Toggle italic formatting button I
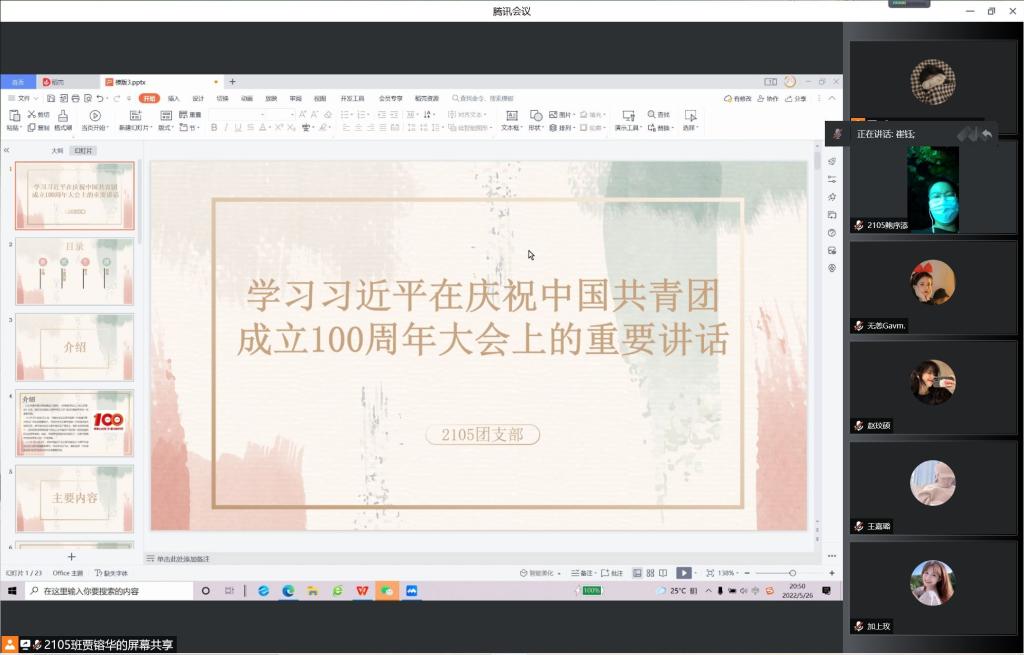The width and height of the screenshot is (1024, 655). pyautogui.click(x=226, y=128)
